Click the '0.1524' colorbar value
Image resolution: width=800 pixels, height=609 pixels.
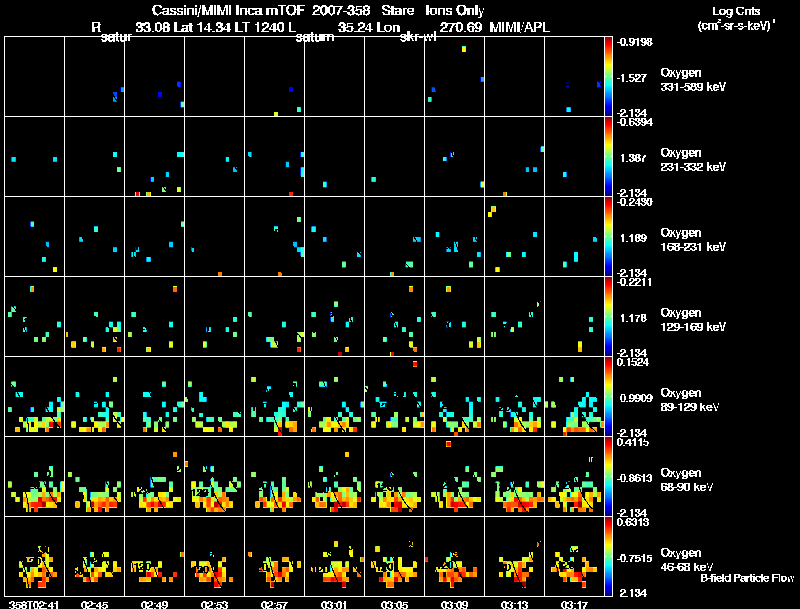point(633,362)
